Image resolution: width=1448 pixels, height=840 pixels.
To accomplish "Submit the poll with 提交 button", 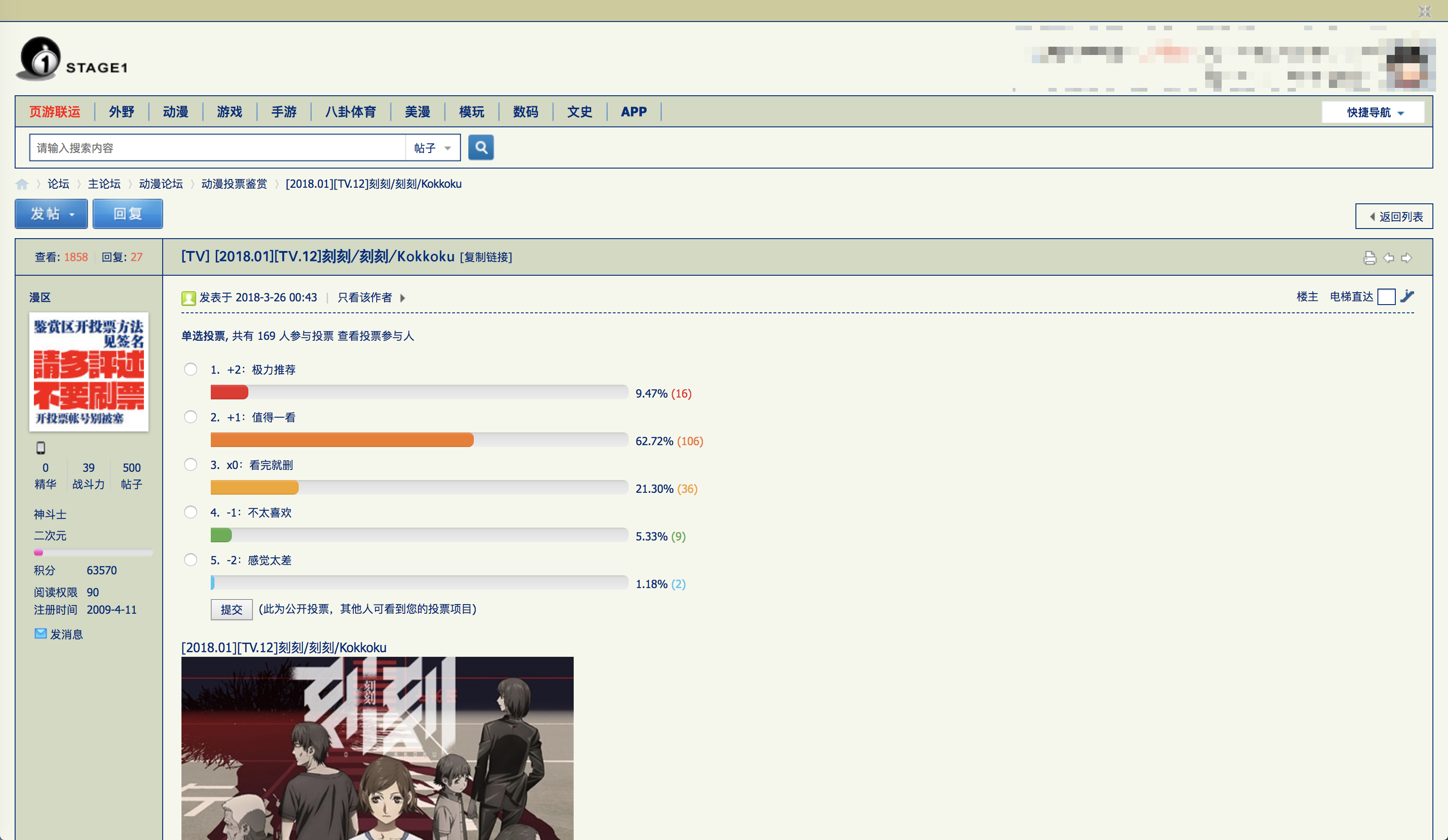I will 231,609.
